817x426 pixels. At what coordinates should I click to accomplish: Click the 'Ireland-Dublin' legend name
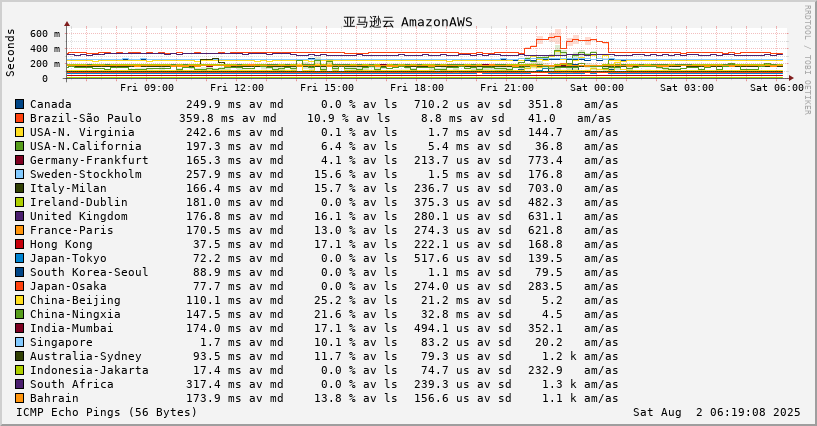pyautogui.click(x=79, y=202)
